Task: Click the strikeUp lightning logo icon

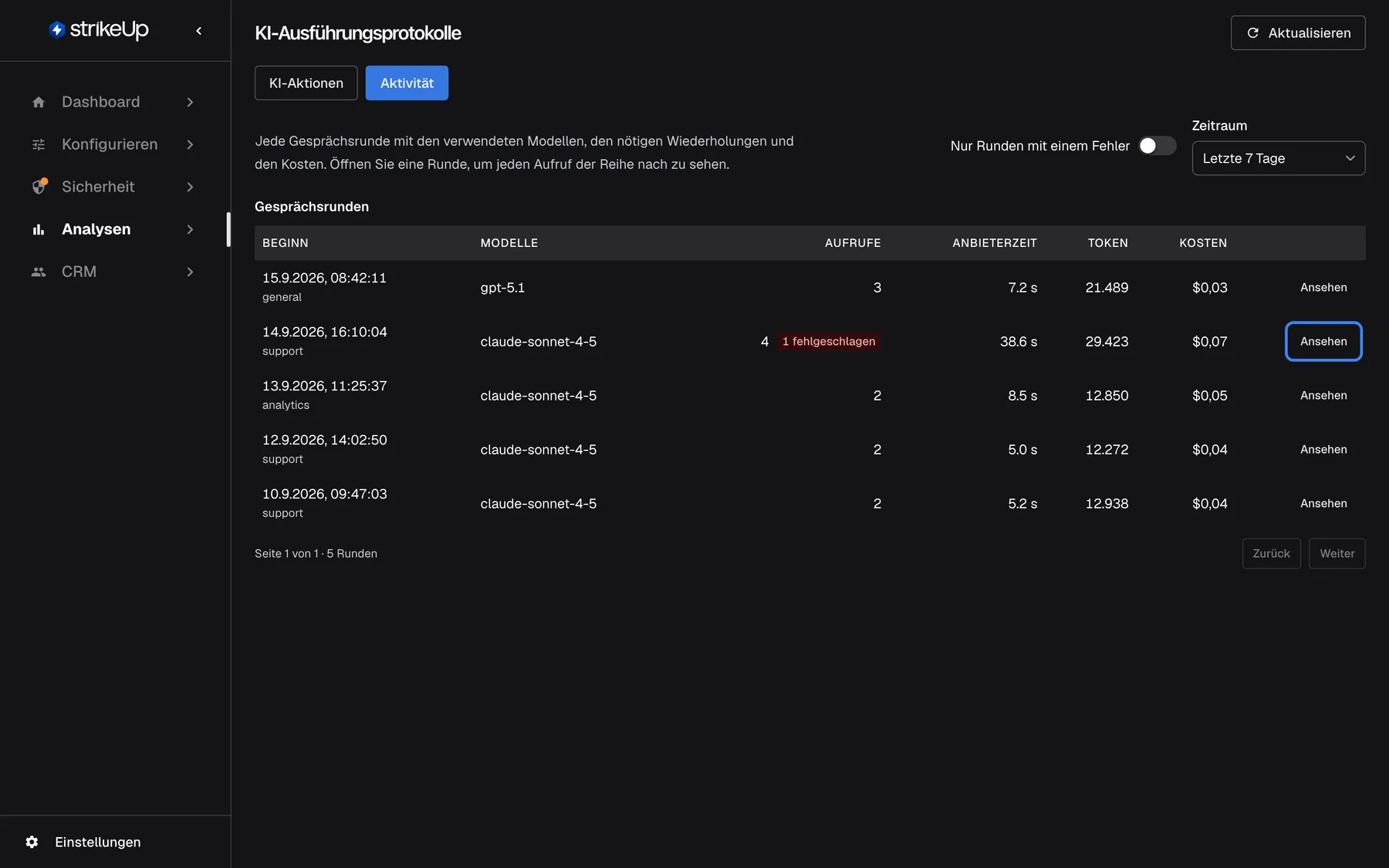Action: (57, 29)
